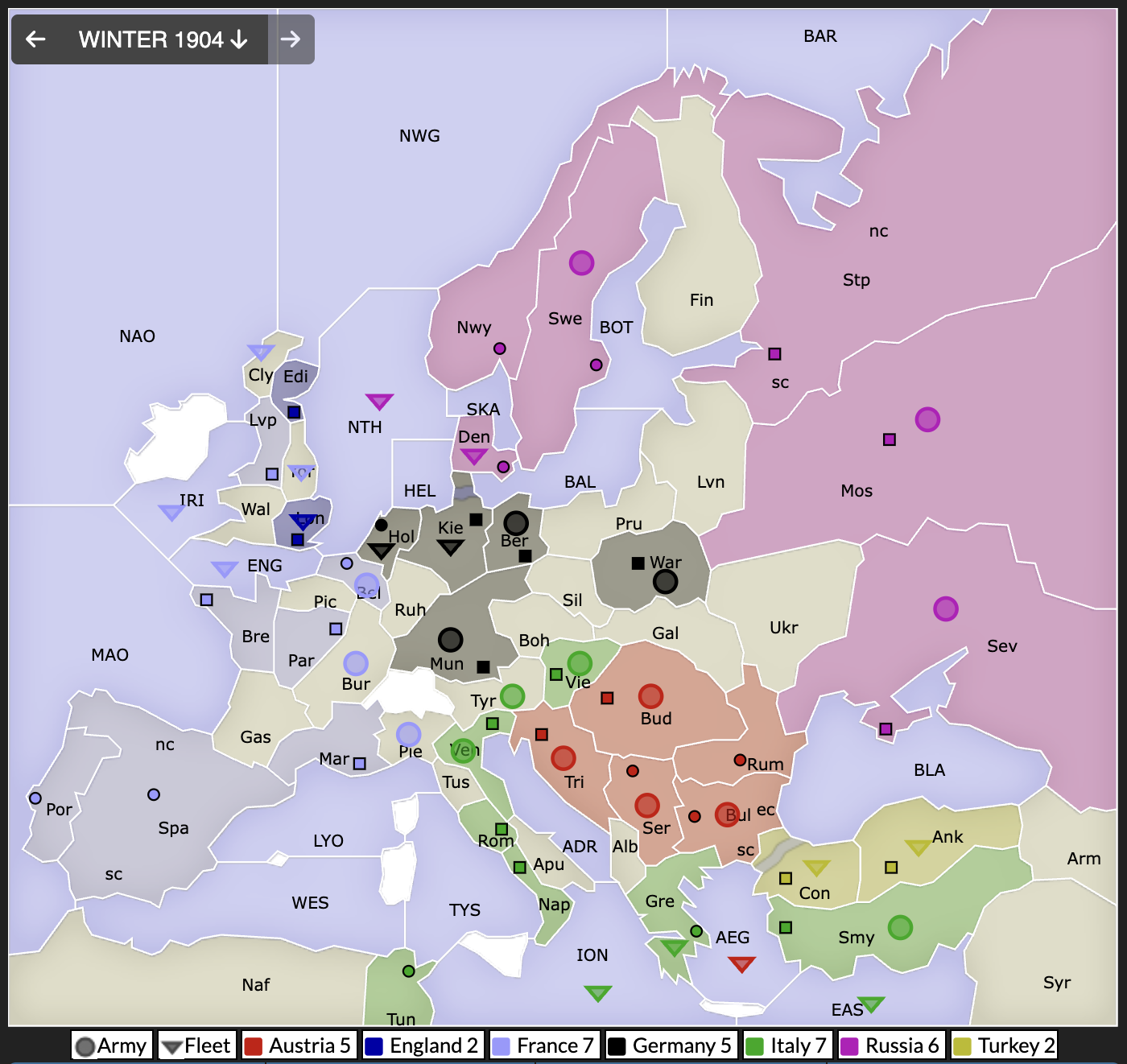Click Austria 5 in the legend
Image resolution: width=1127 pixels, height=1064 pixels.
point(299,1045)
